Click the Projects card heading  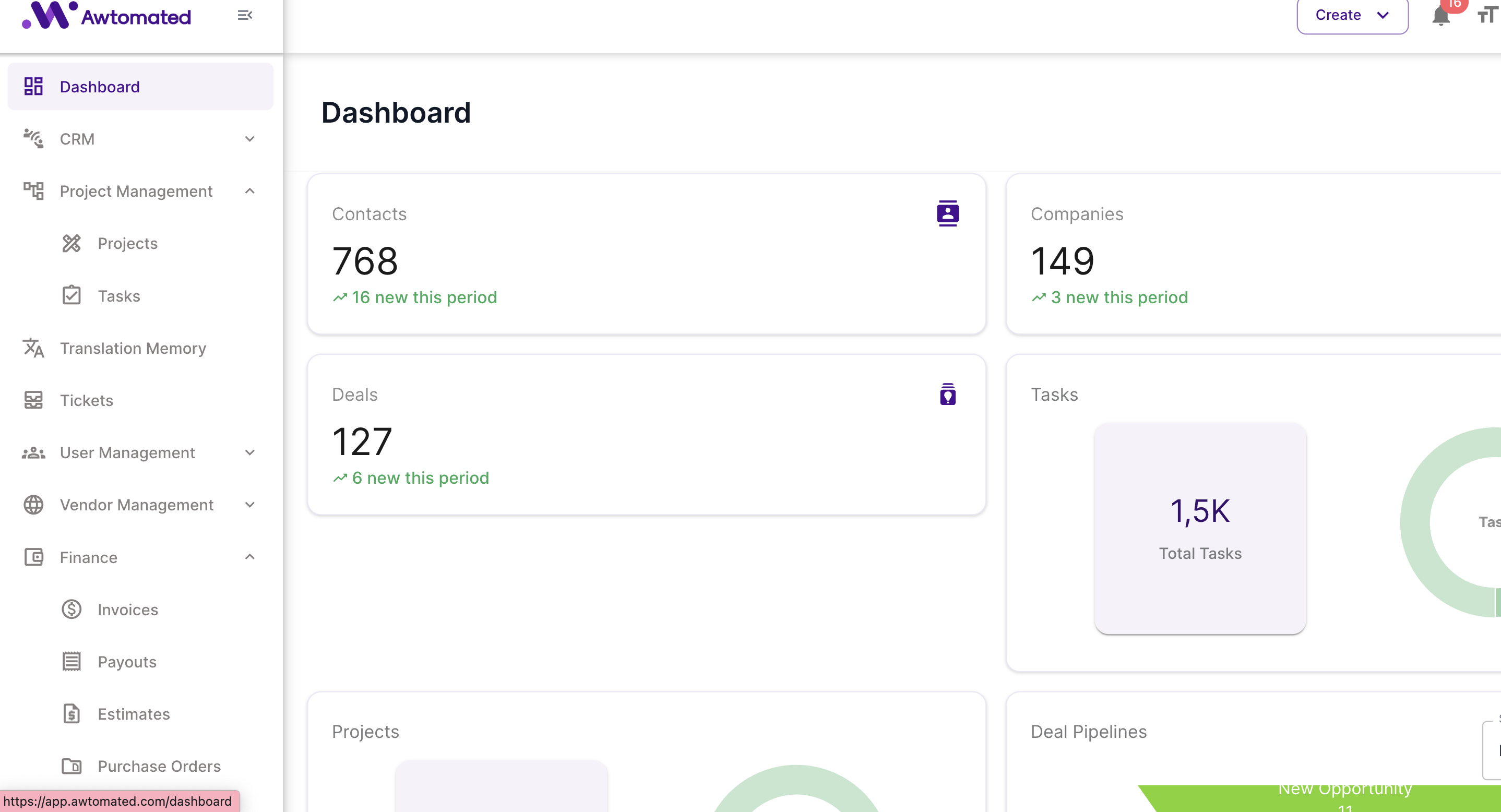click(x=365, y=731)
